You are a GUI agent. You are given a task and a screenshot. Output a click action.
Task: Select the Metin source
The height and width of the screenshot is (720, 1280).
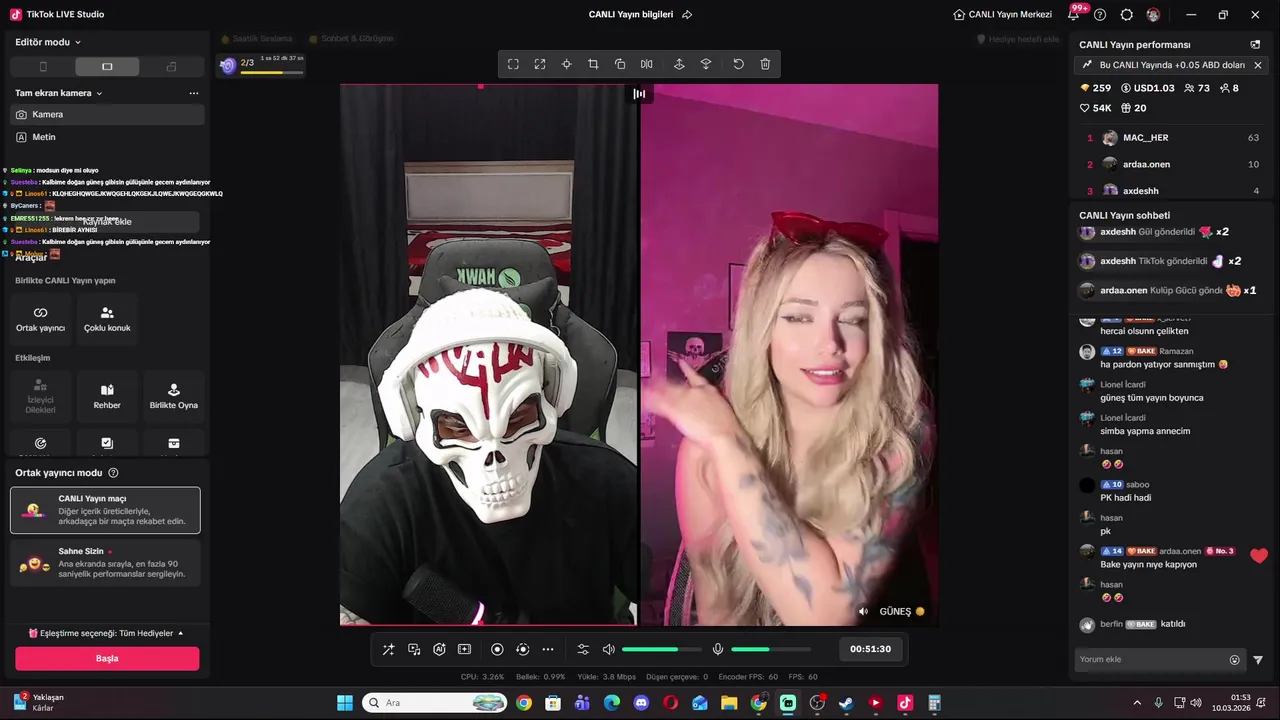point(107,137)
